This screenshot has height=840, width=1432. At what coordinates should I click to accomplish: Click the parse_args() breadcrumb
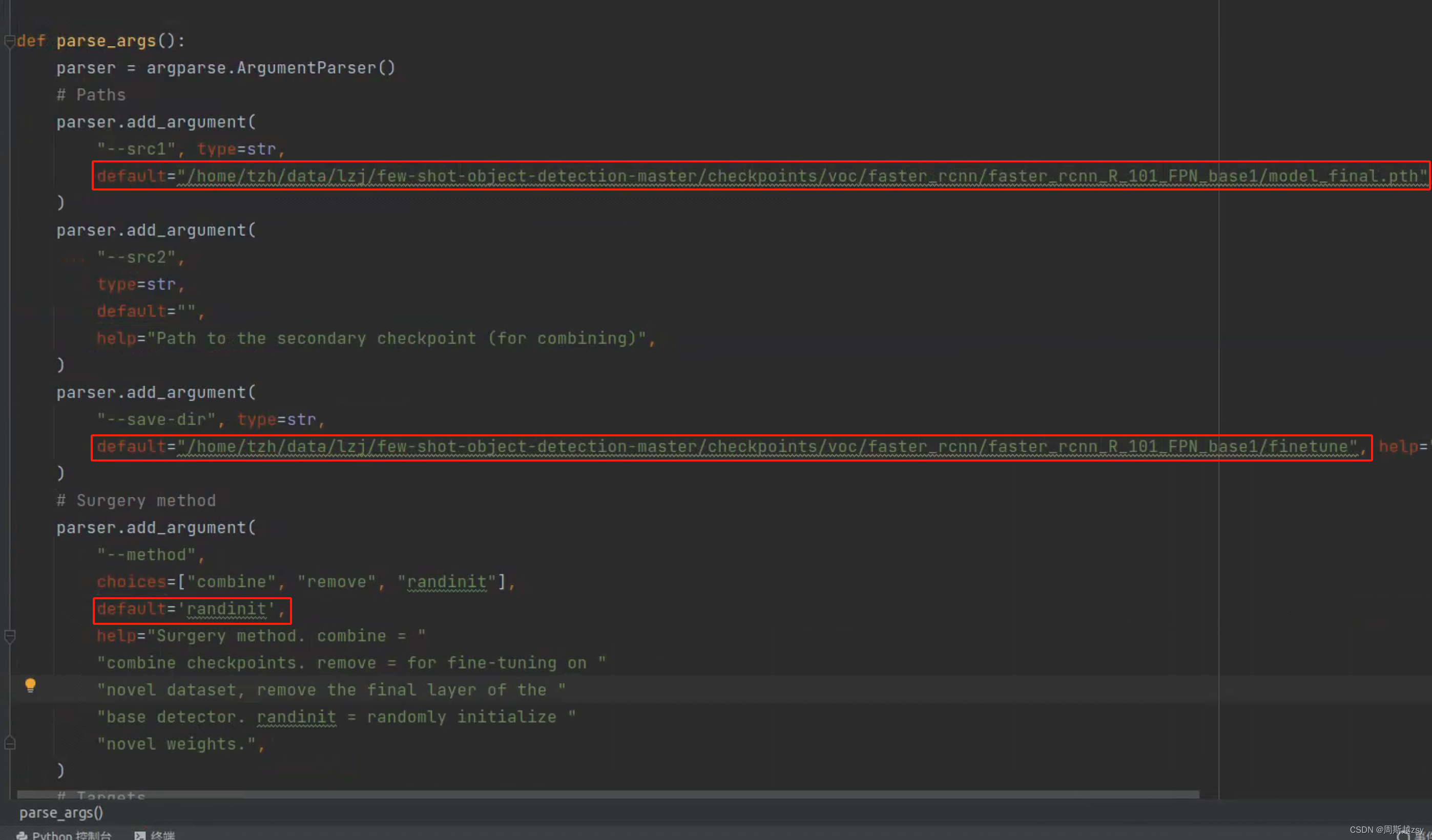point(61,813)
